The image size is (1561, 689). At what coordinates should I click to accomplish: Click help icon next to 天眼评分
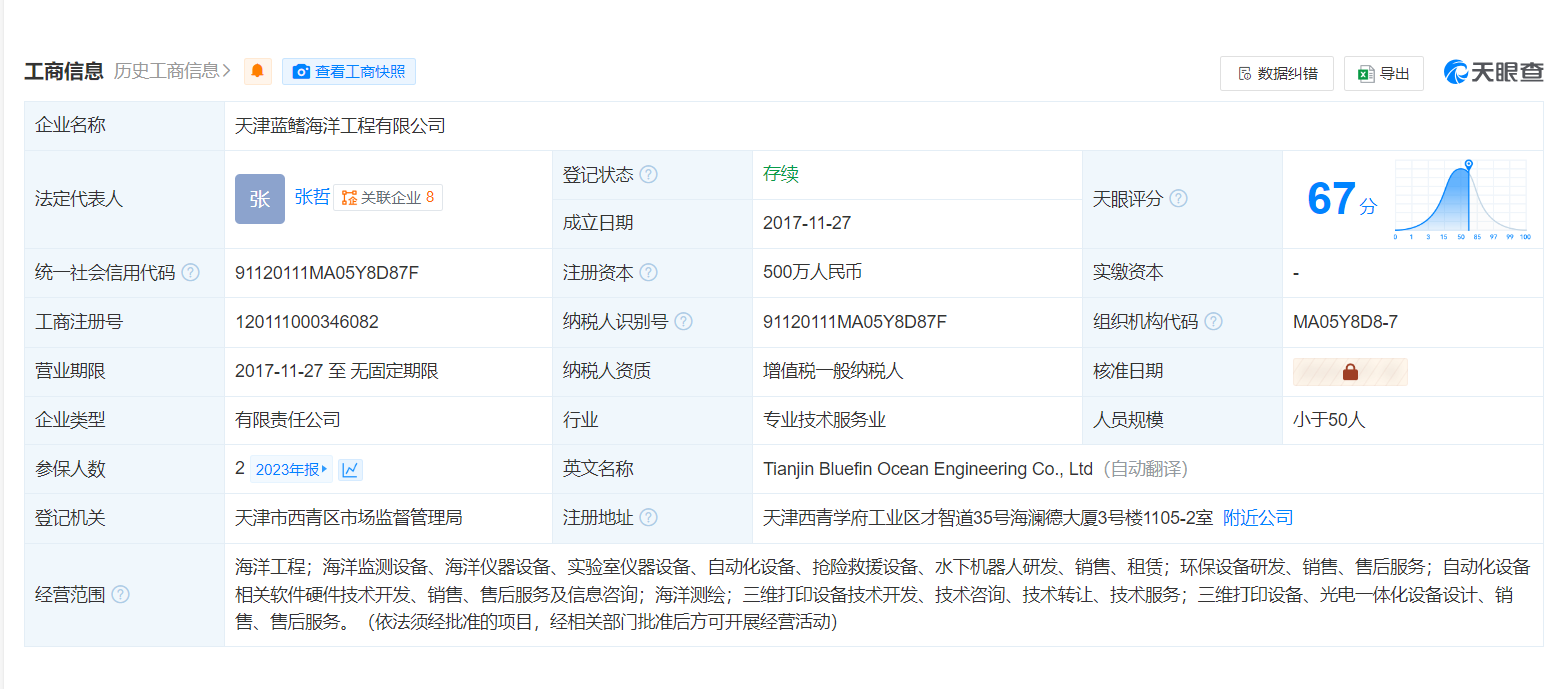point(1179,198)
